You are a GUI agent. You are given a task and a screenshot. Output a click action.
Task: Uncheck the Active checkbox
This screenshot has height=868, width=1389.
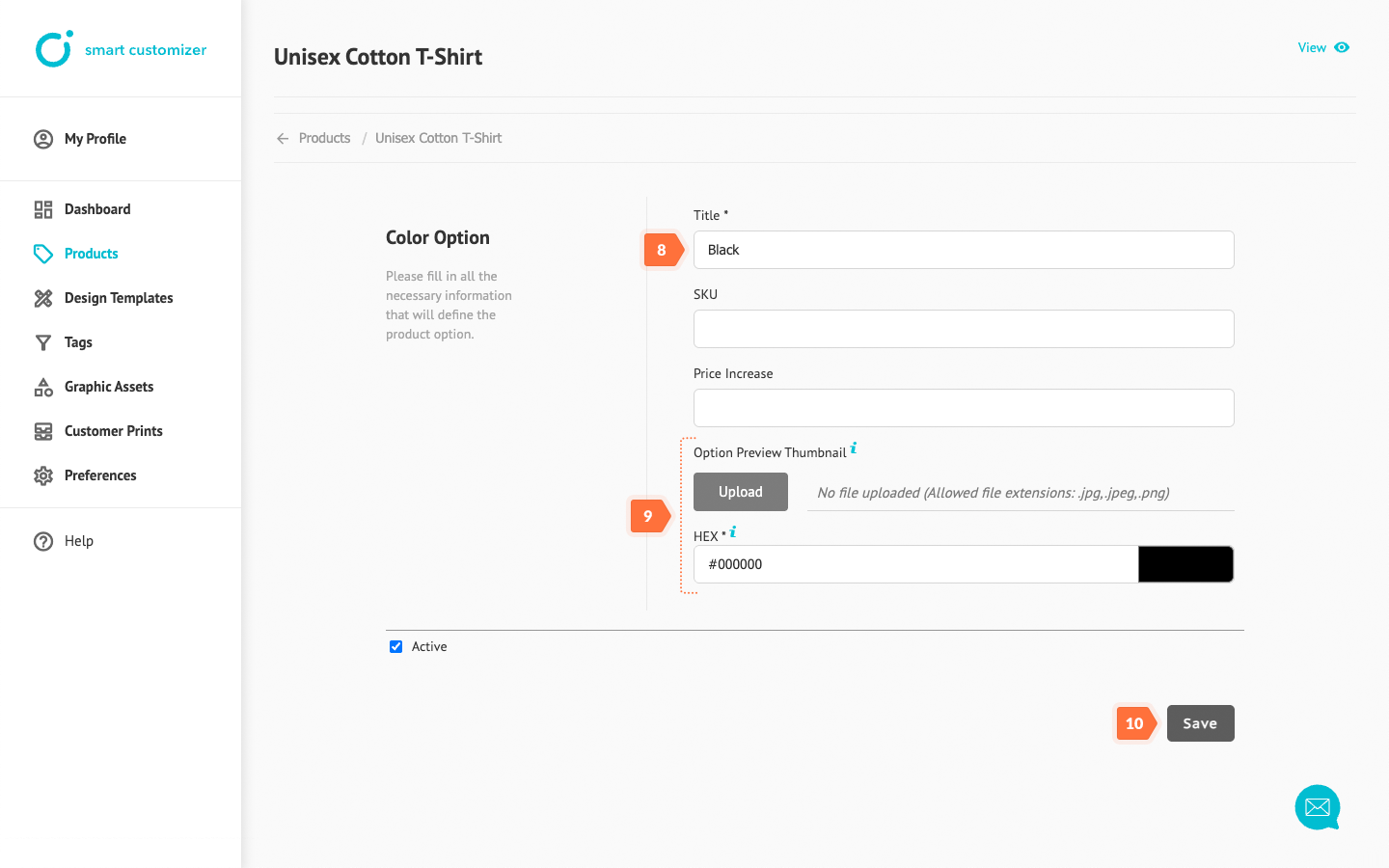pyautogui.click(x=395, y=647)
